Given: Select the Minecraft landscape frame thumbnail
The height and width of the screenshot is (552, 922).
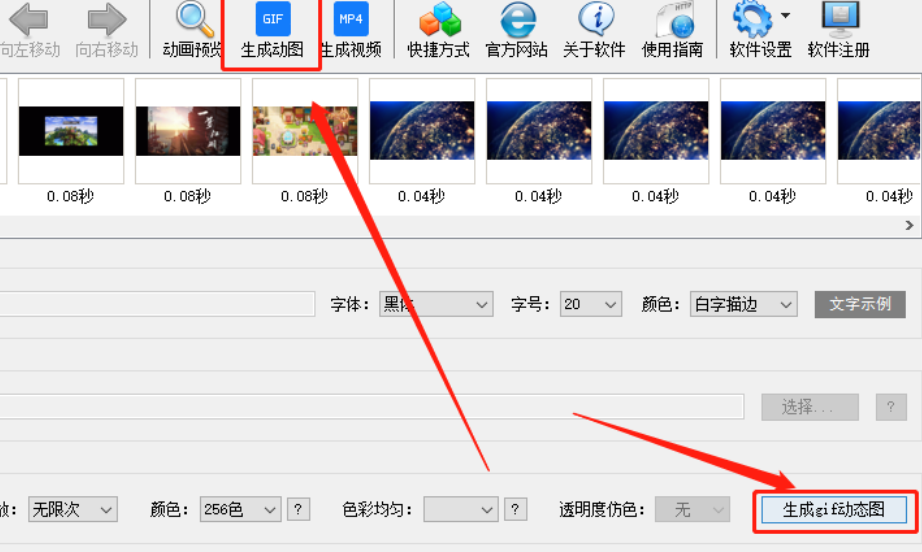Looking at the screenshot, I should click(71, 131).
